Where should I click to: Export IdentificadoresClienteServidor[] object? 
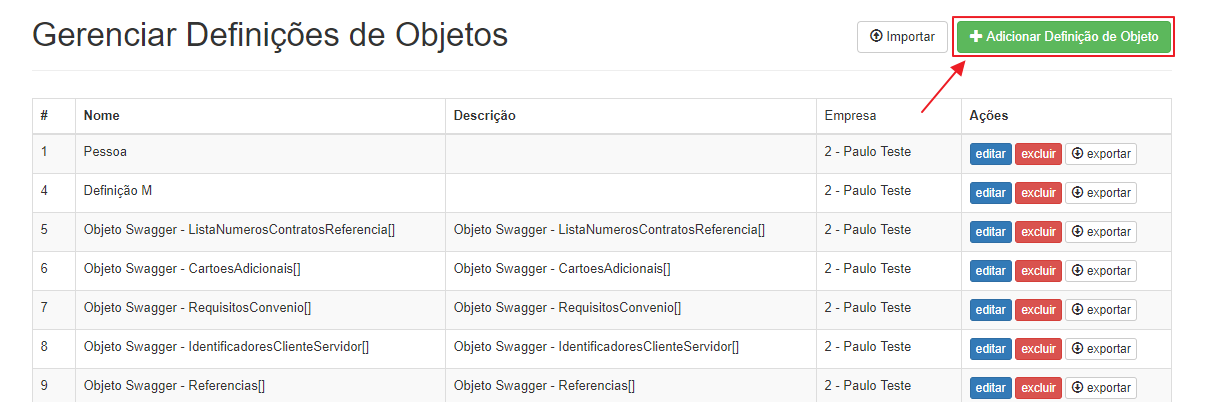click(1101, 349)
